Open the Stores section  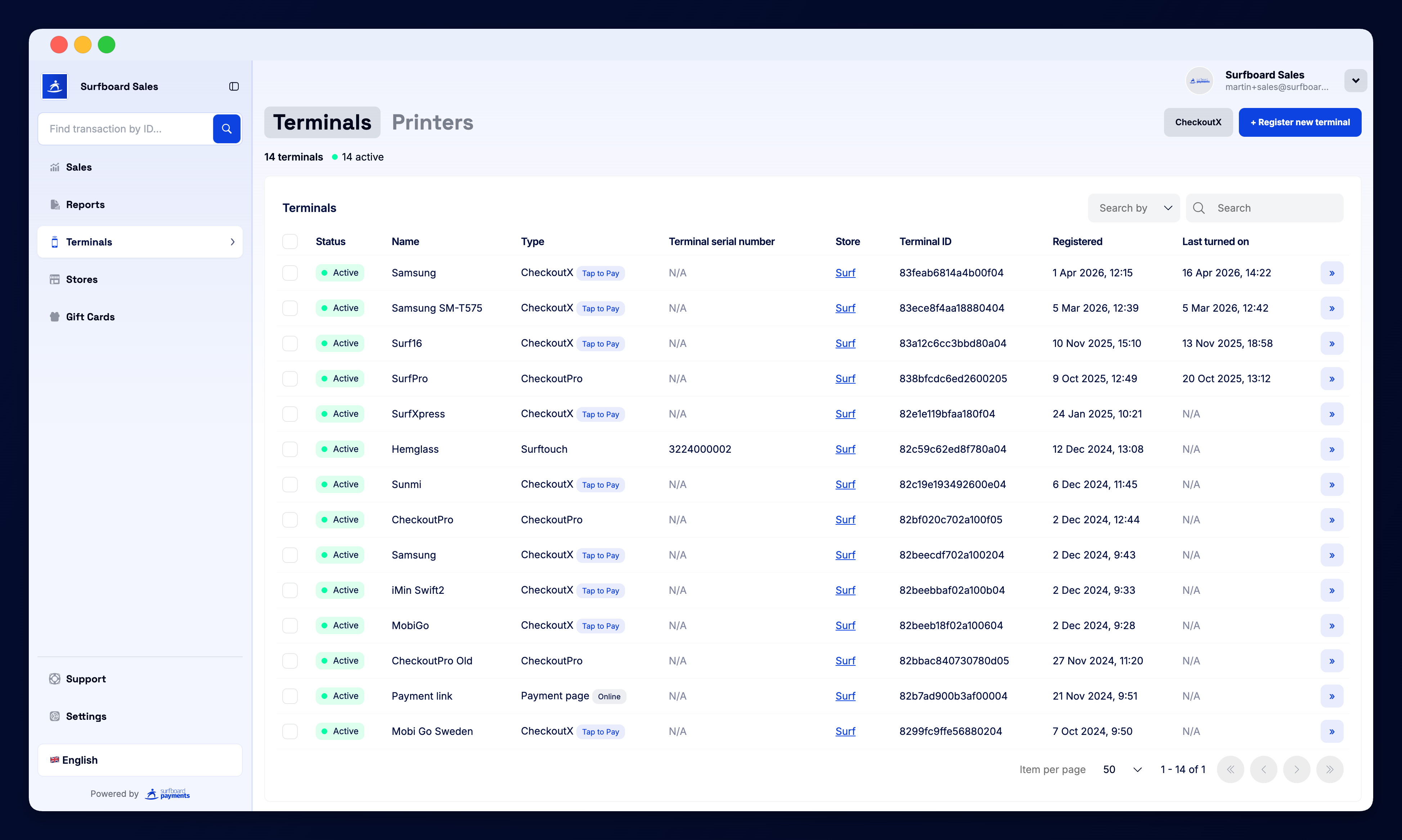(81, 279)
